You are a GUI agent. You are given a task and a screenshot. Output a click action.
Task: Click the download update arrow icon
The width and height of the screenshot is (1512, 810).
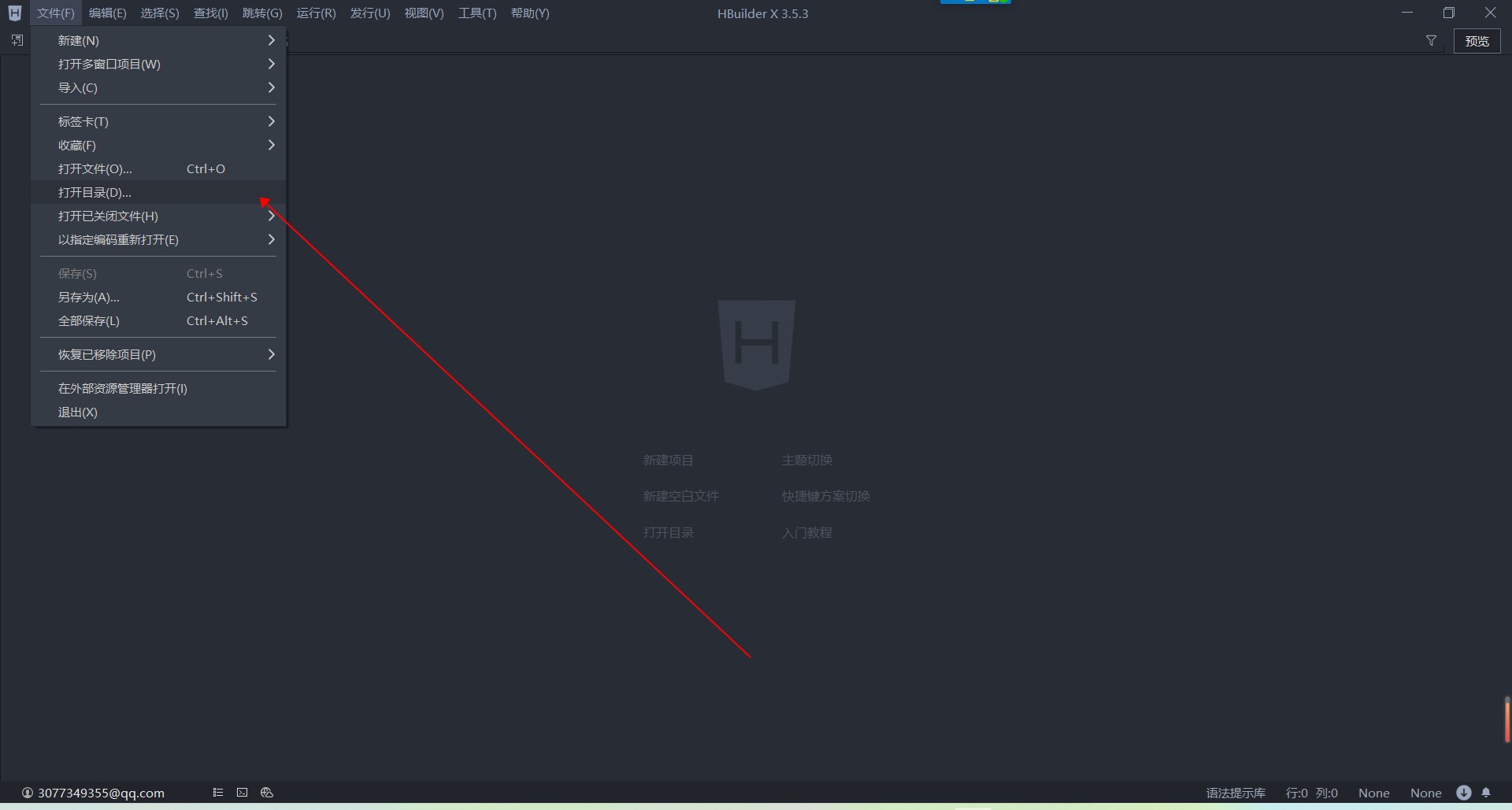tap(1463, 793)
